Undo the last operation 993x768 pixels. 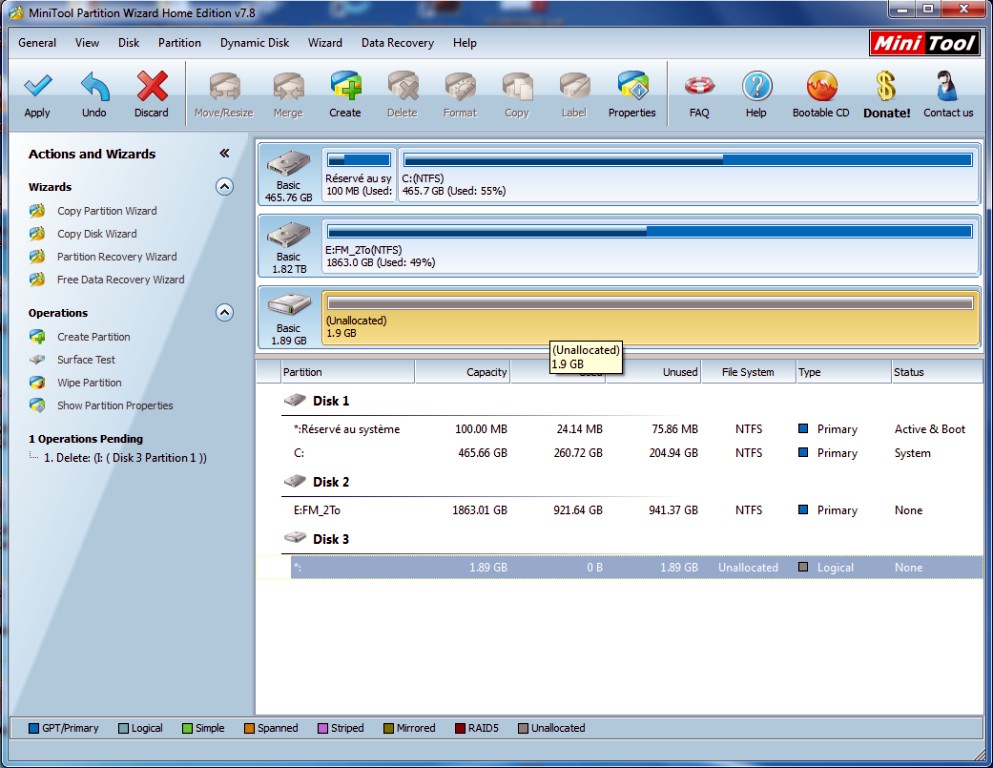(94, 87)
